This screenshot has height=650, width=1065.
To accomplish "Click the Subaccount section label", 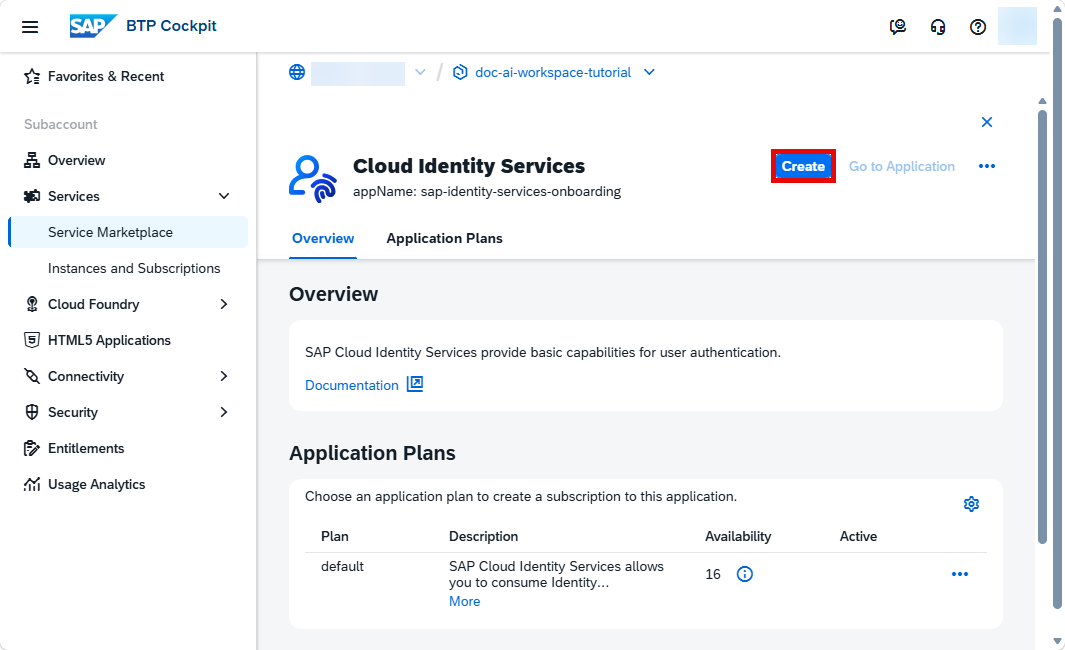I will coord(61,124).
